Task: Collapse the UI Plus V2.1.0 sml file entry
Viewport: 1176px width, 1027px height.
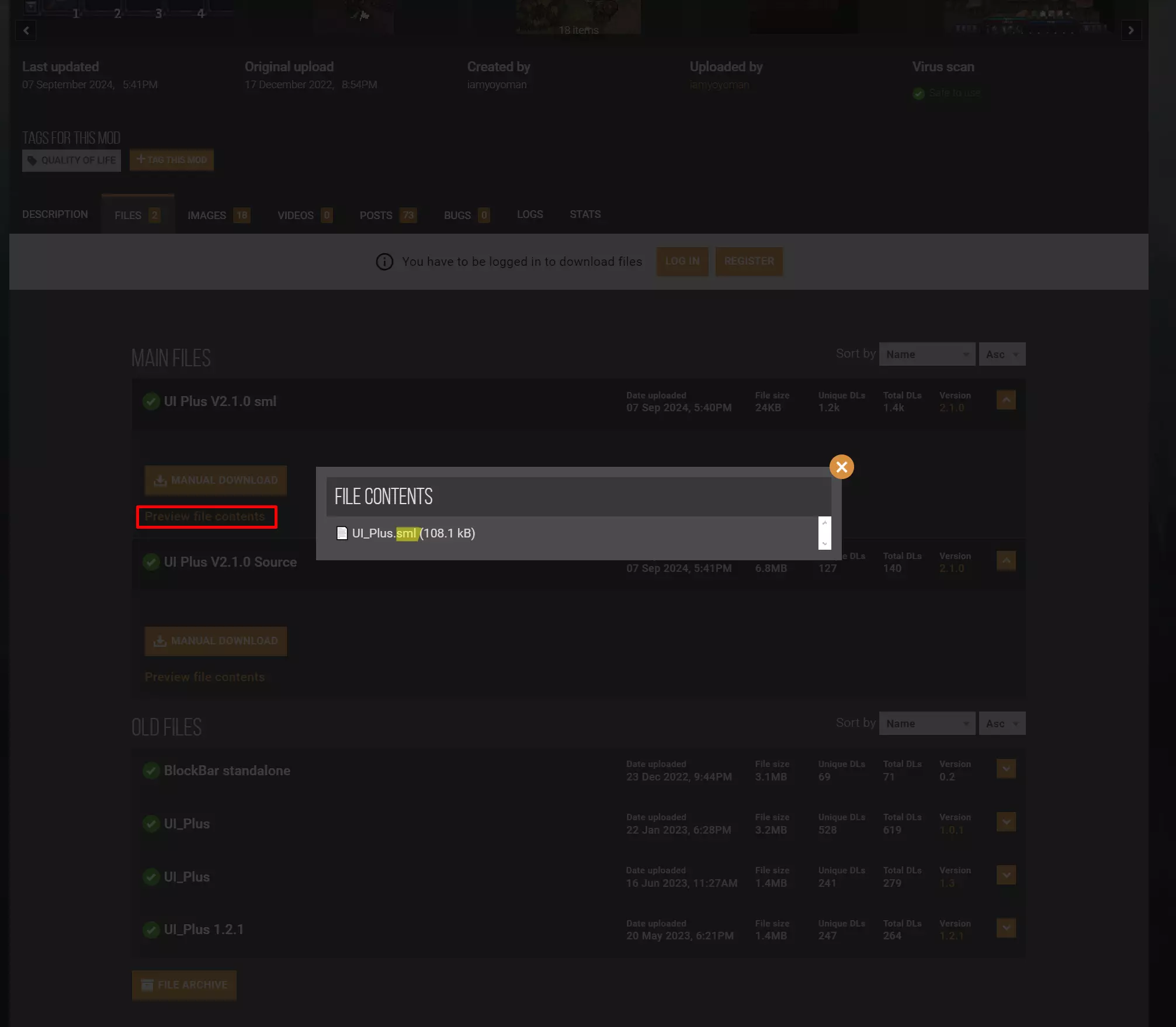Action: 1005,400
